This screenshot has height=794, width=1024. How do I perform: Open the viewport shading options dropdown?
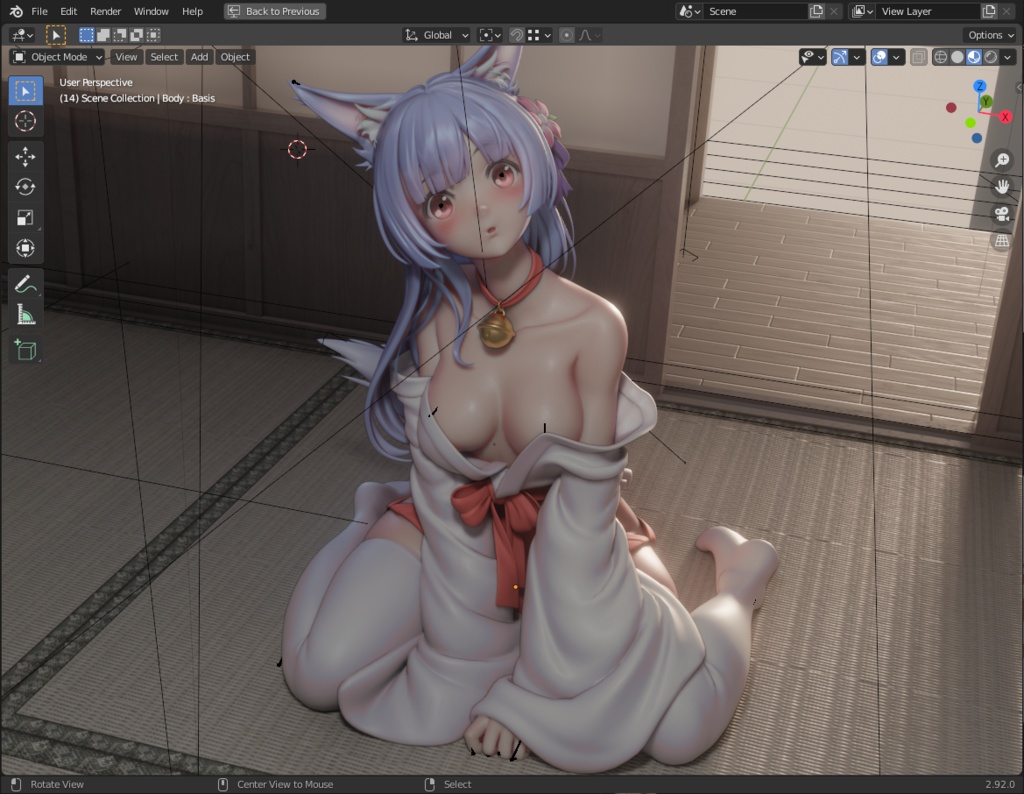1009,57
